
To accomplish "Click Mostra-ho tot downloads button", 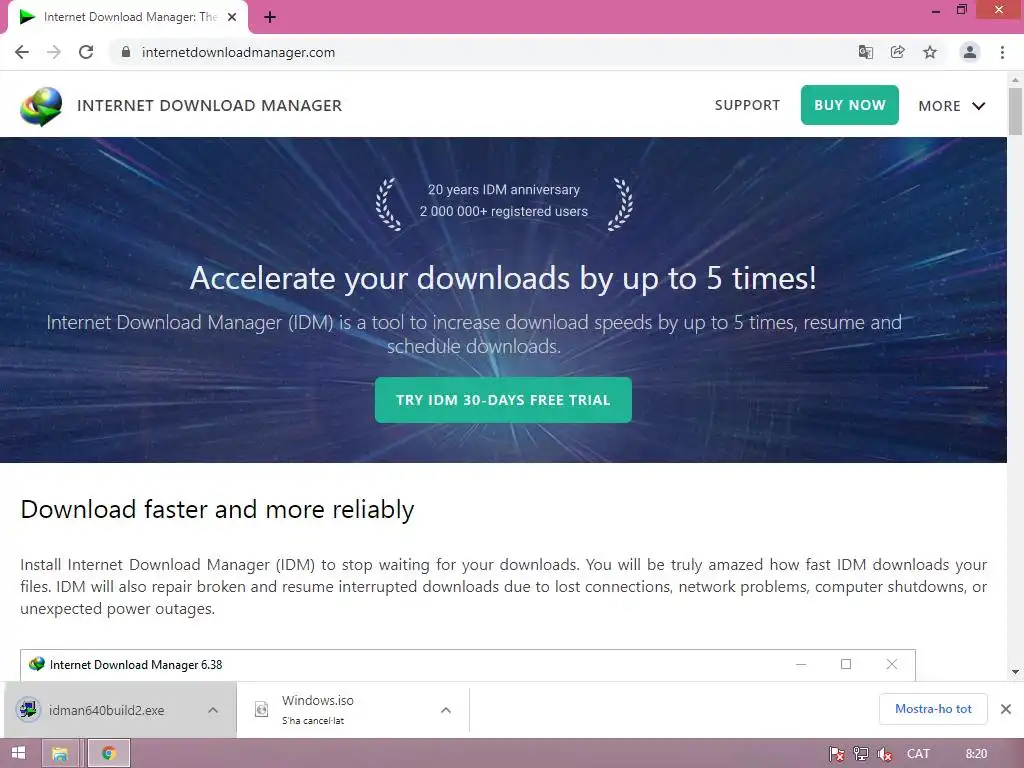I will [933, 709].
